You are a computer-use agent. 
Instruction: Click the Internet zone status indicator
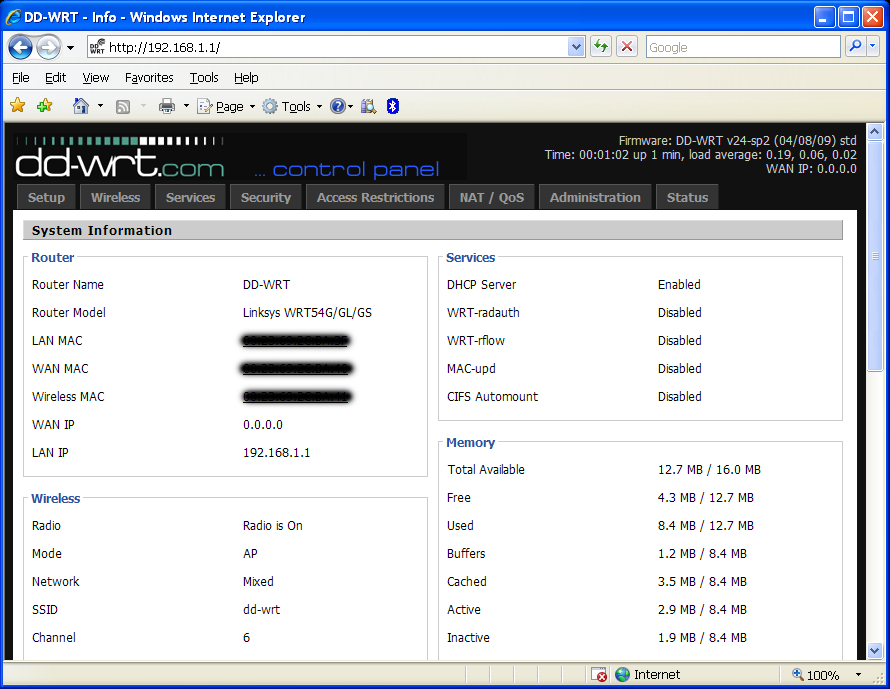[648, 674]
